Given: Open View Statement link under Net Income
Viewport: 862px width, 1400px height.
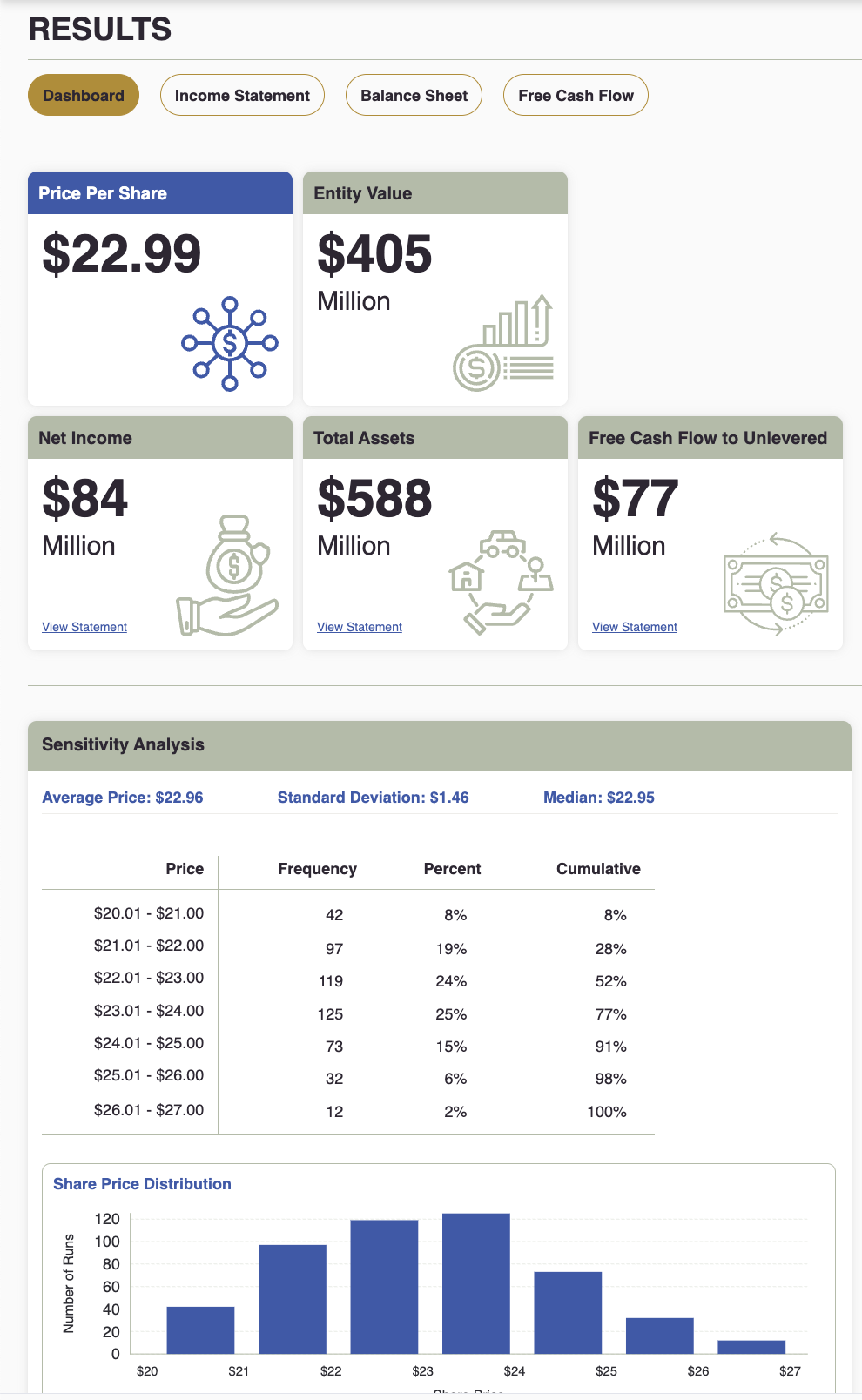Looking at the screenshot, I should click(84, 627).
